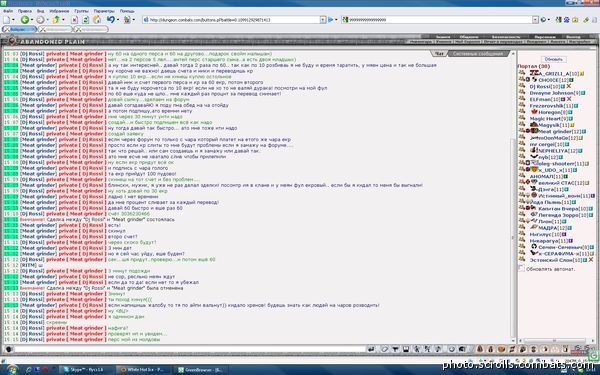Click the Up folder arrow icon
Image resolution: width=600 pixels, height=375 pixels.
point(56,20)
